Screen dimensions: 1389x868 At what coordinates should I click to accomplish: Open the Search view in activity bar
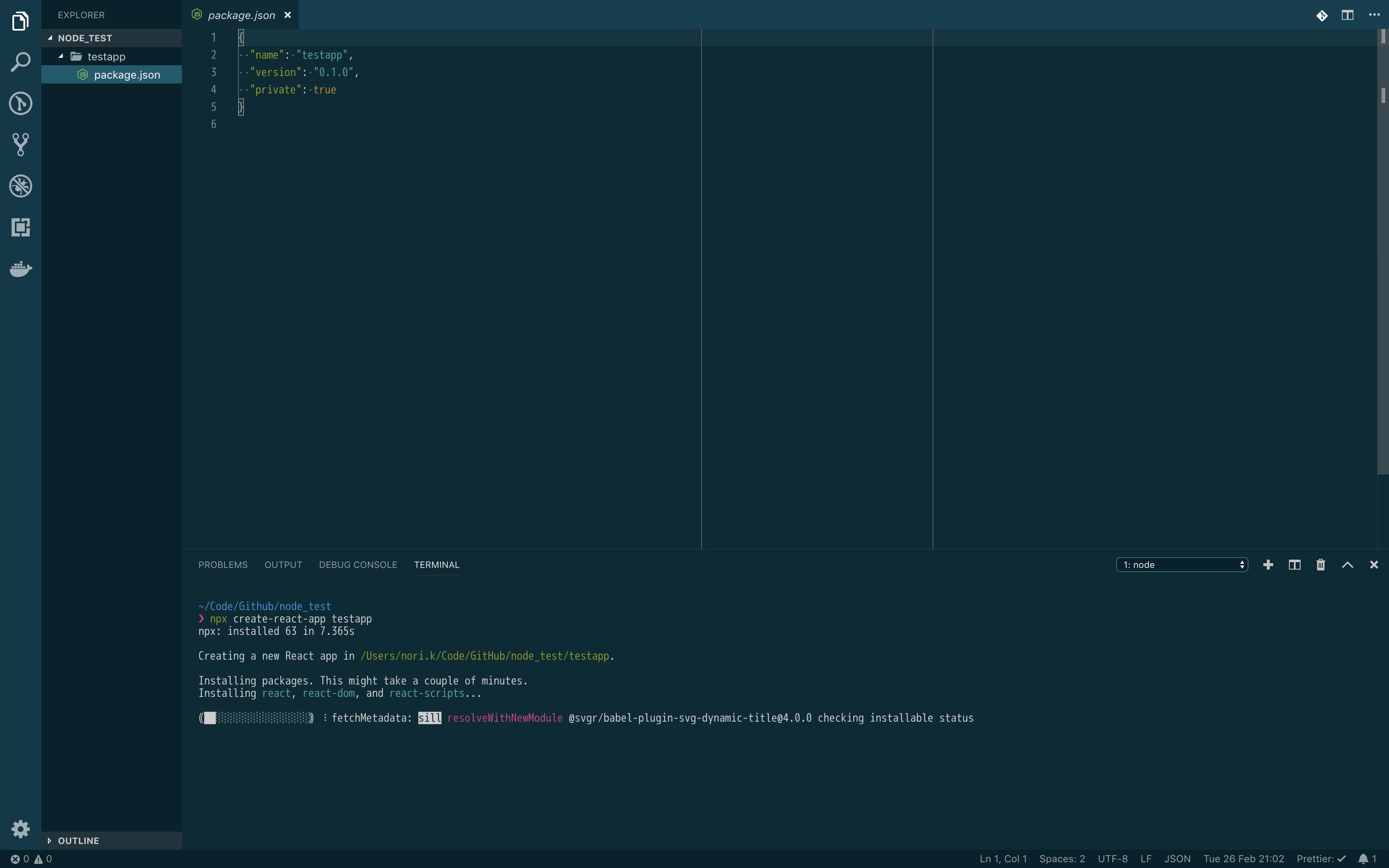tap(21, 62)
